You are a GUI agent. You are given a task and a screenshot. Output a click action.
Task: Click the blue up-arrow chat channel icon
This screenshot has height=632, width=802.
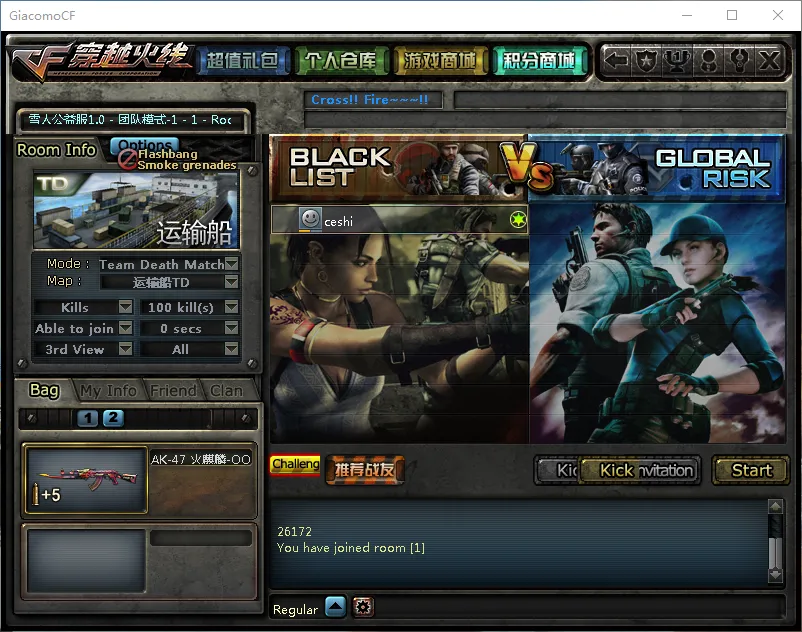click(x=335, y=607)
